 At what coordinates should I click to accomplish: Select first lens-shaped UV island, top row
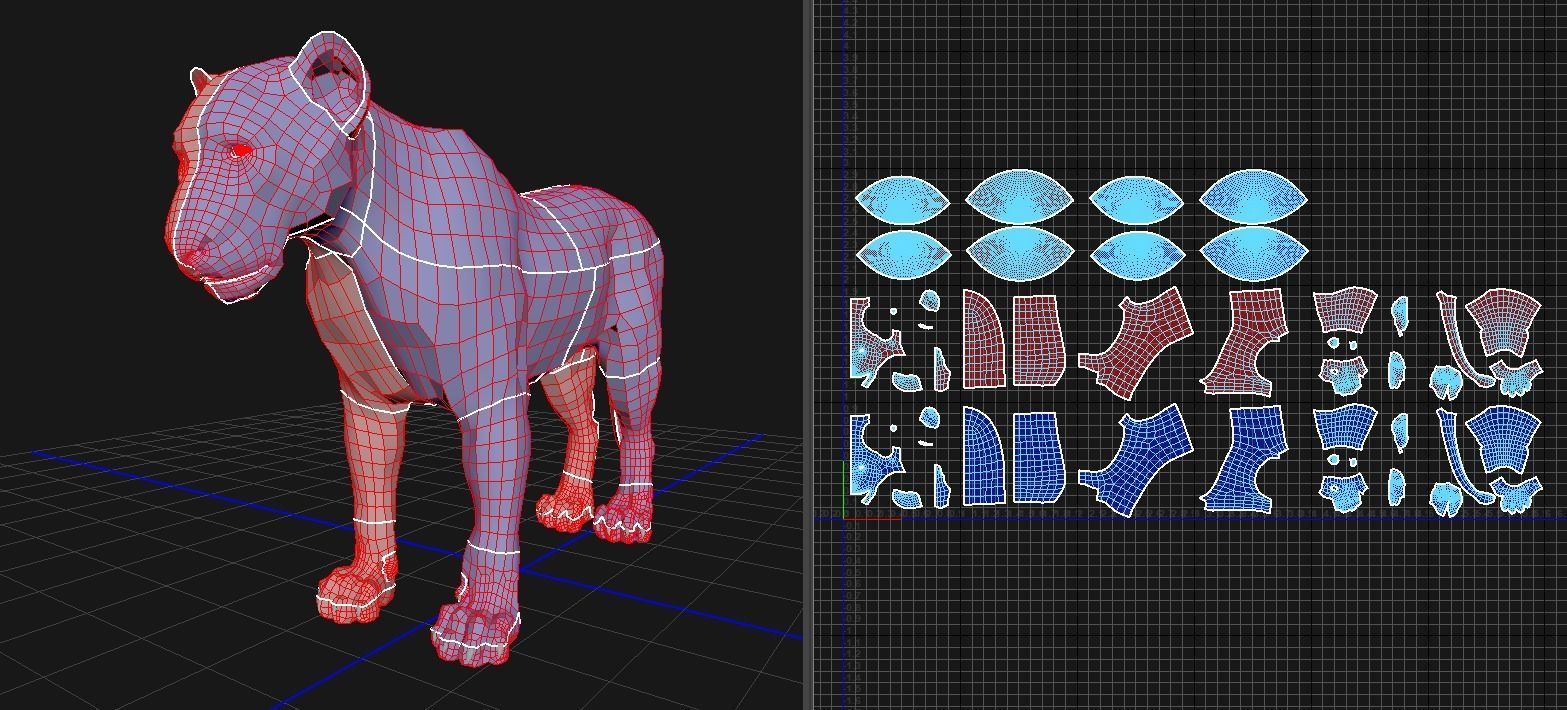coord(902,200)
